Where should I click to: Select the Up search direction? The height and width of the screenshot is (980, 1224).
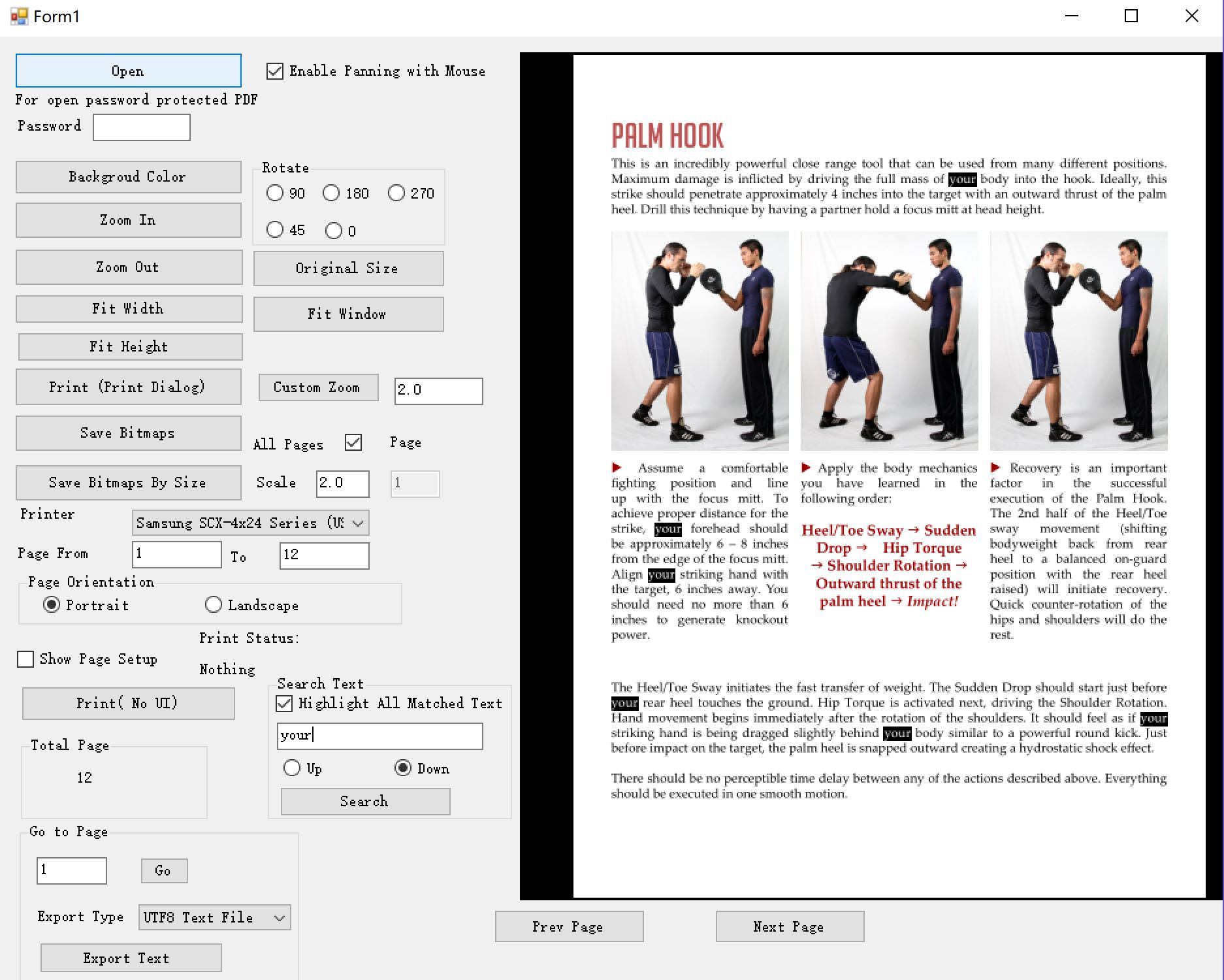coord(292,768)
